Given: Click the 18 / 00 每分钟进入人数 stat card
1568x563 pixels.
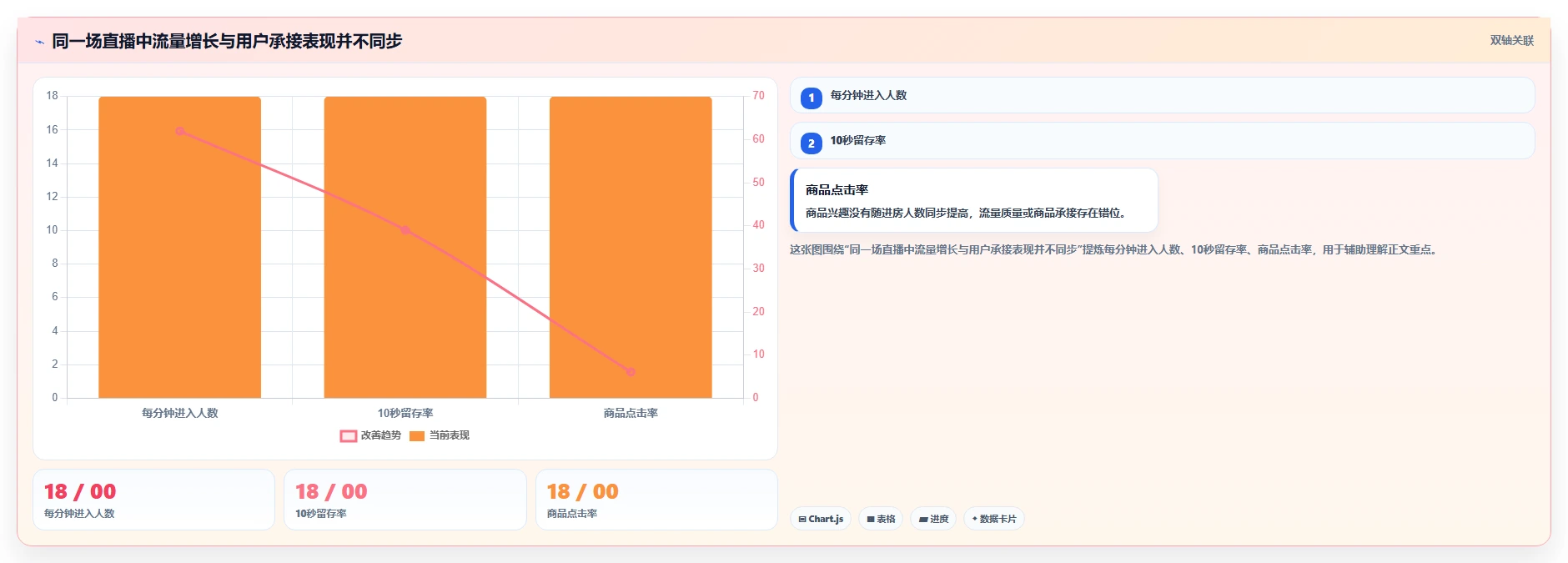Looking at the screenshot, I should 153,500.
